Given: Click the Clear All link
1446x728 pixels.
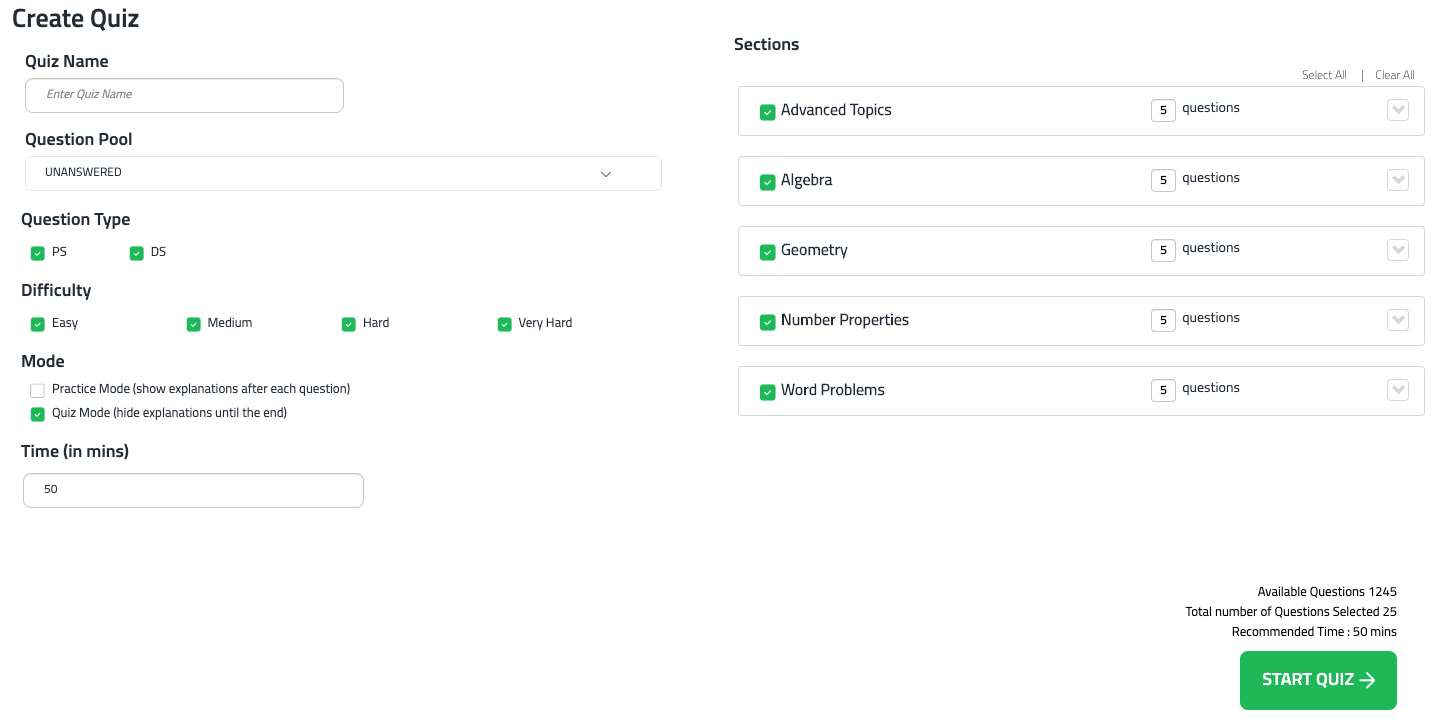Looking at the screenshot, I should [1394, 75].
